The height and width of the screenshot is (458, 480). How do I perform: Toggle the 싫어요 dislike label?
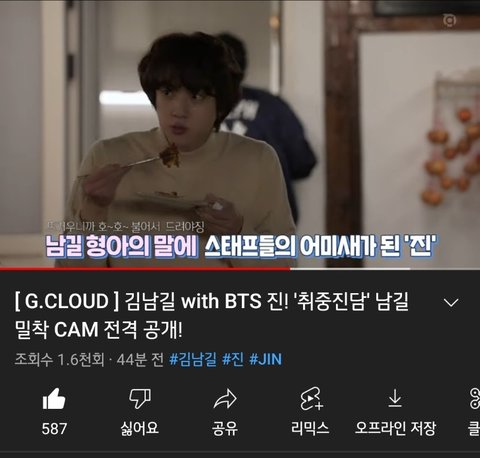pos(139,428)
